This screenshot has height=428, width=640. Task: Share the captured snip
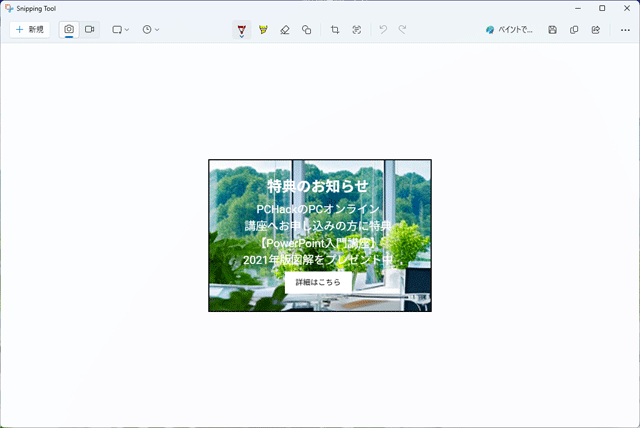(x=596, y=30)
